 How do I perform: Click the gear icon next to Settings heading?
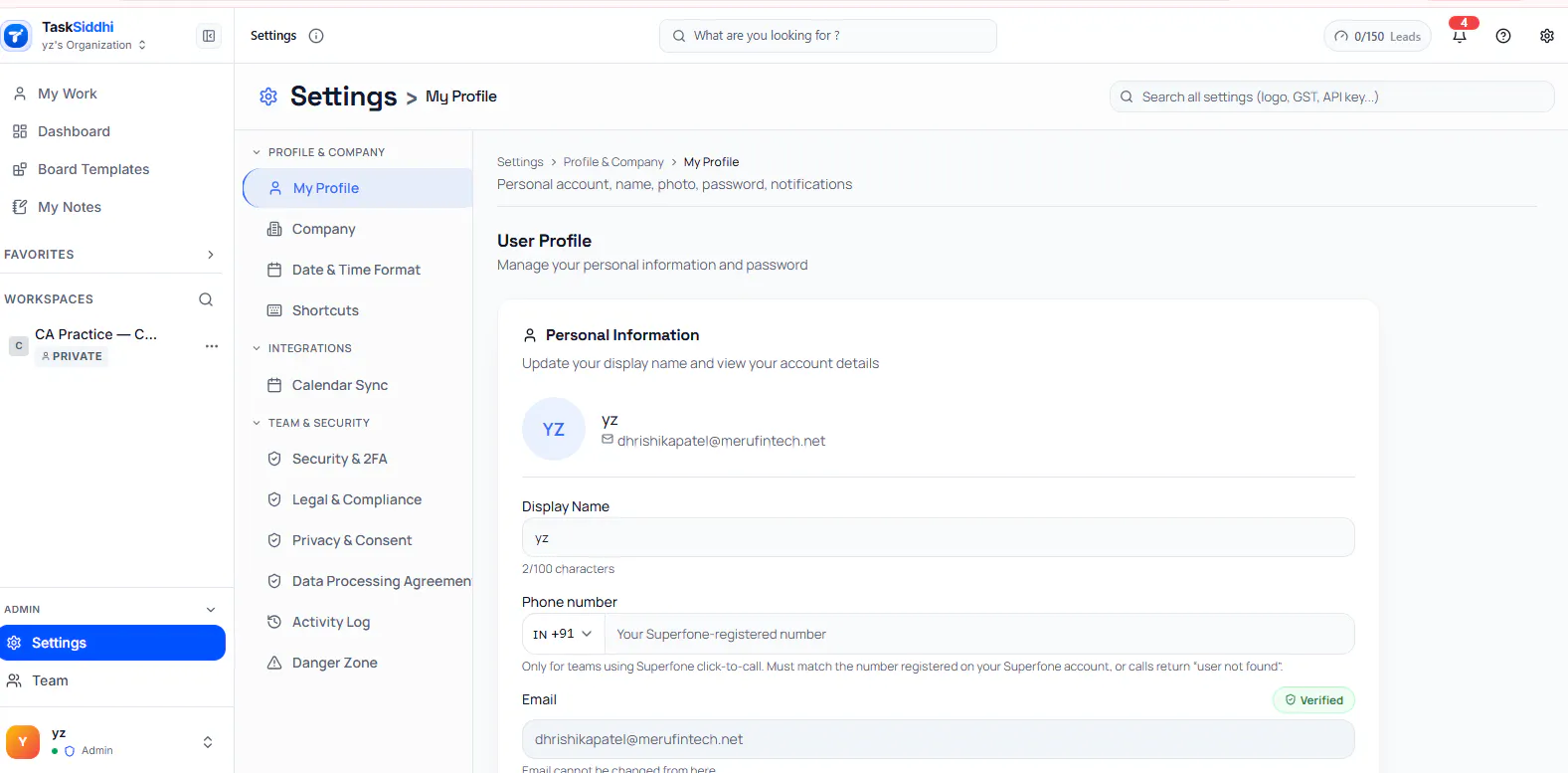[268, 97]
